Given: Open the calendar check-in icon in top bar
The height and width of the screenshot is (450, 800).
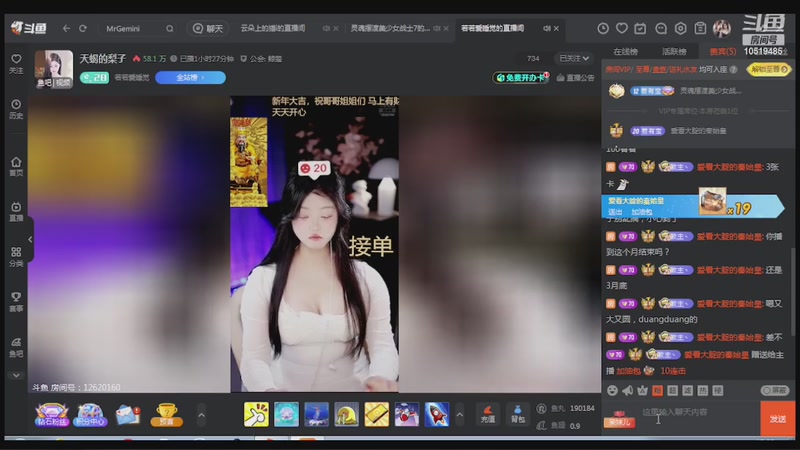Looking at the screenshot, I should pyautogui.click(x=640, y=29).
